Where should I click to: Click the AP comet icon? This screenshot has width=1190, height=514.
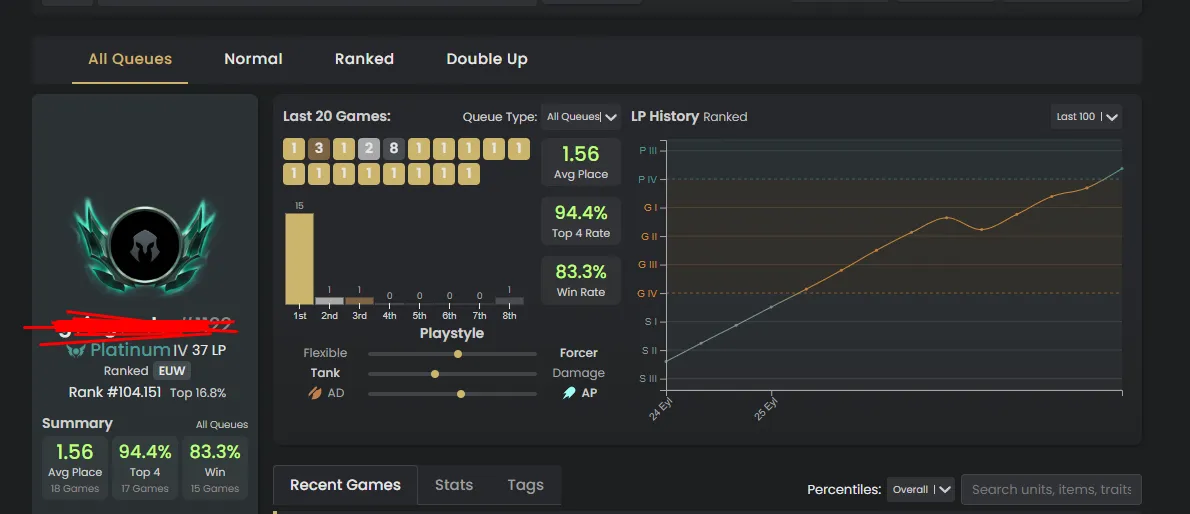point(569,393)
